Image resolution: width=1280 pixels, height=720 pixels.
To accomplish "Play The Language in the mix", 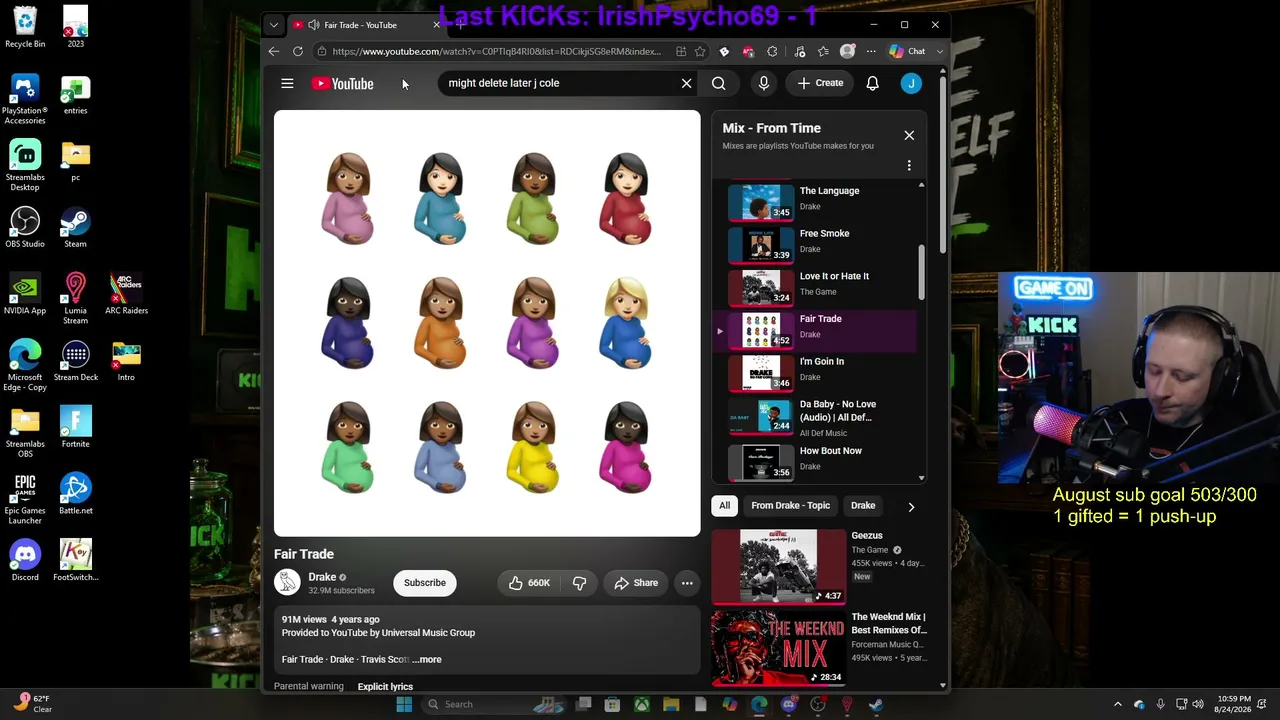I will tap(817, 201).
